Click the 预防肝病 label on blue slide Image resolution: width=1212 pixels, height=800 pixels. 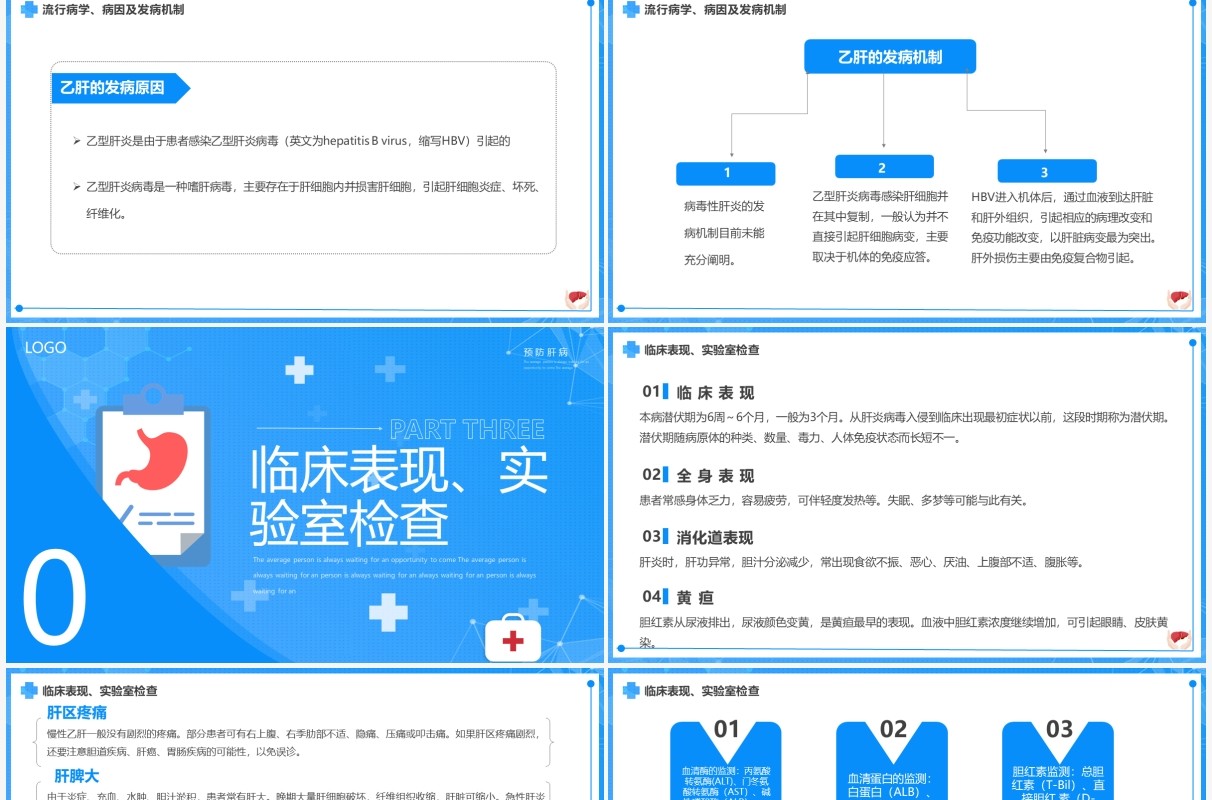(546, 352)
